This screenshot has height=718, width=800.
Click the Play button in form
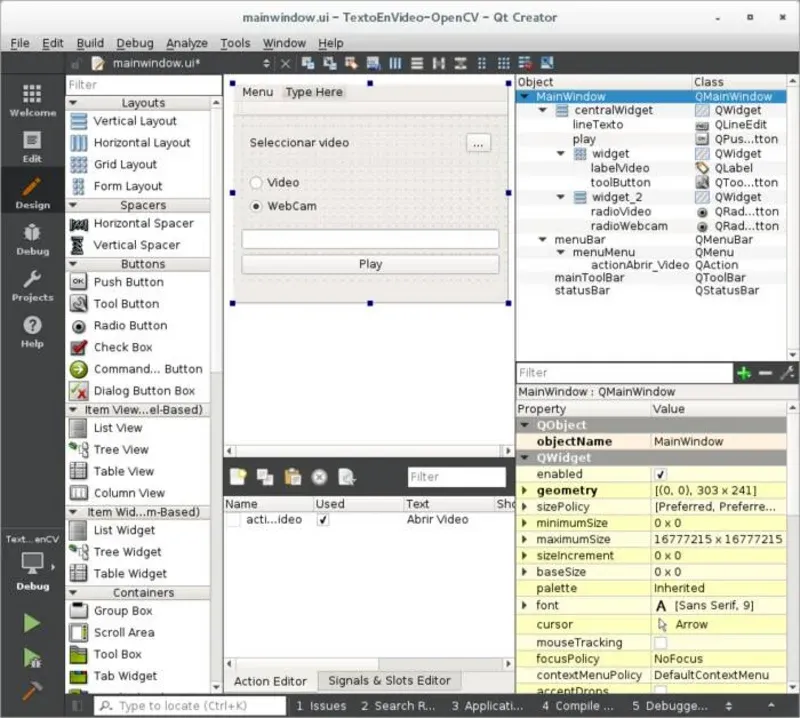click(370, 264)
